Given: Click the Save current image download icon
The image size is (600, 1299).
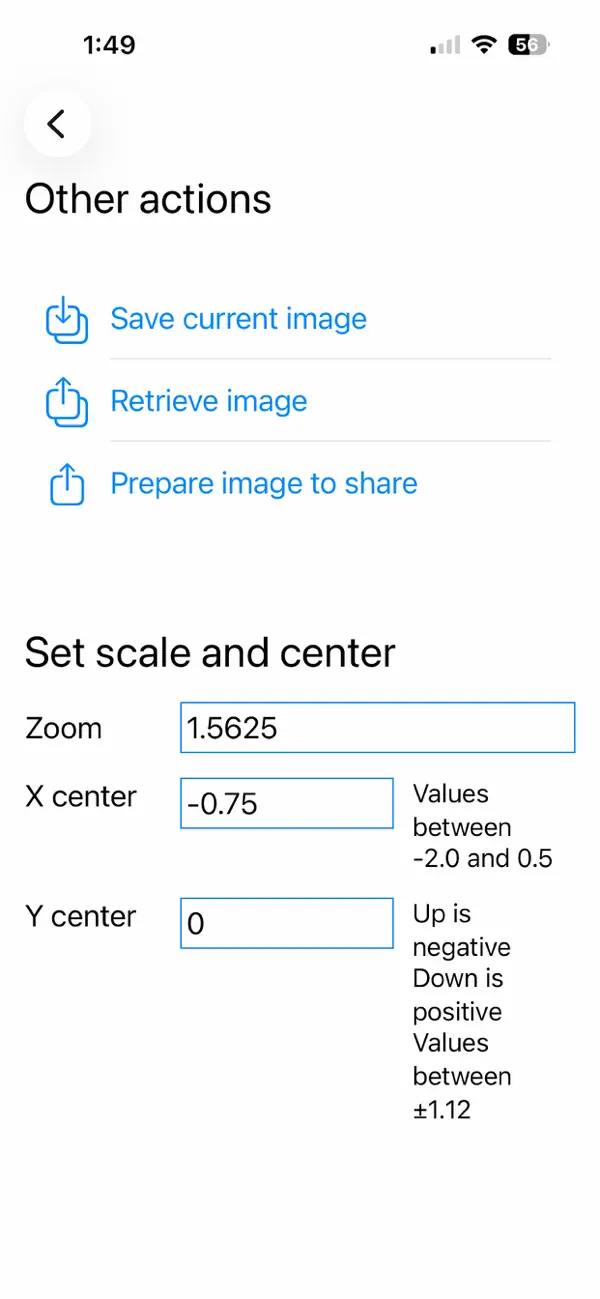Looking at the screenshot, I should pos(66,319).
